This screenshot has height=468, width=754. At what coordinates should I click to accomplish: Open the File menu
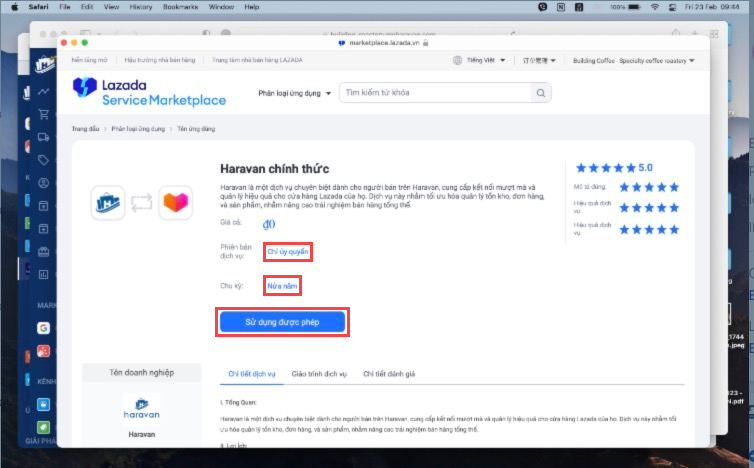point(64,7)
